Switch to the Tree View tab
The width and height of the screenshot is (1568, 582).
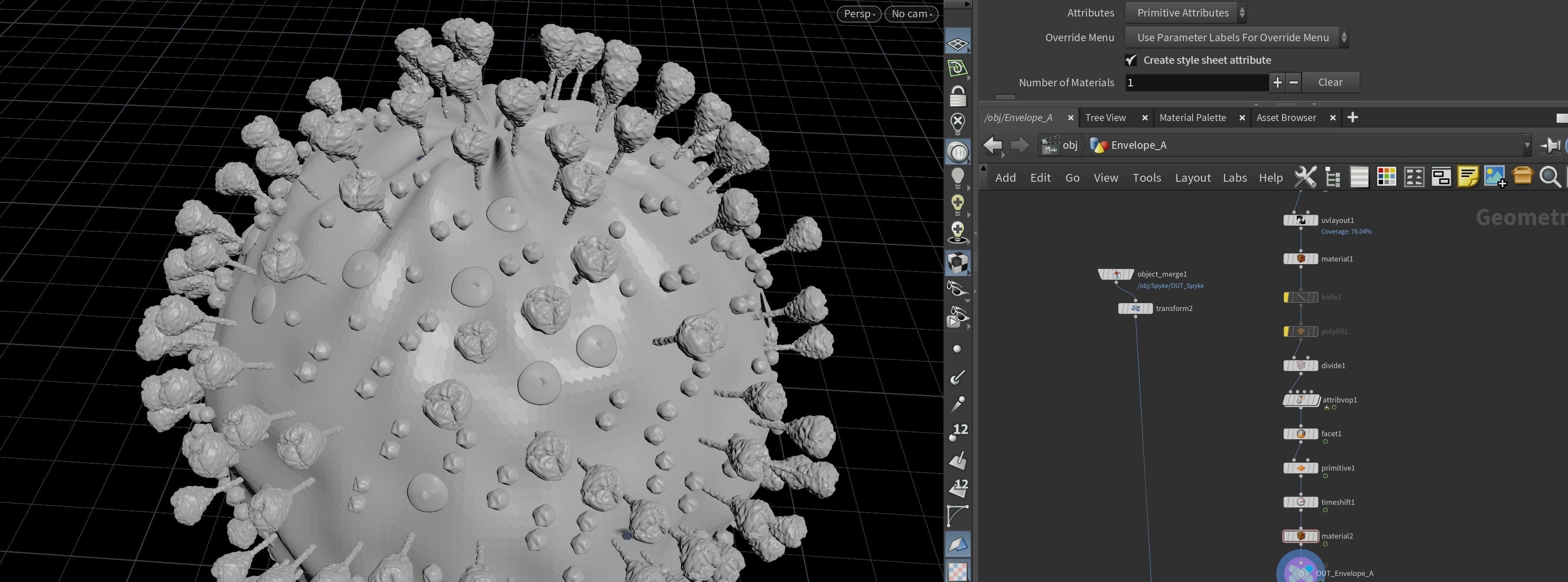1105,118
